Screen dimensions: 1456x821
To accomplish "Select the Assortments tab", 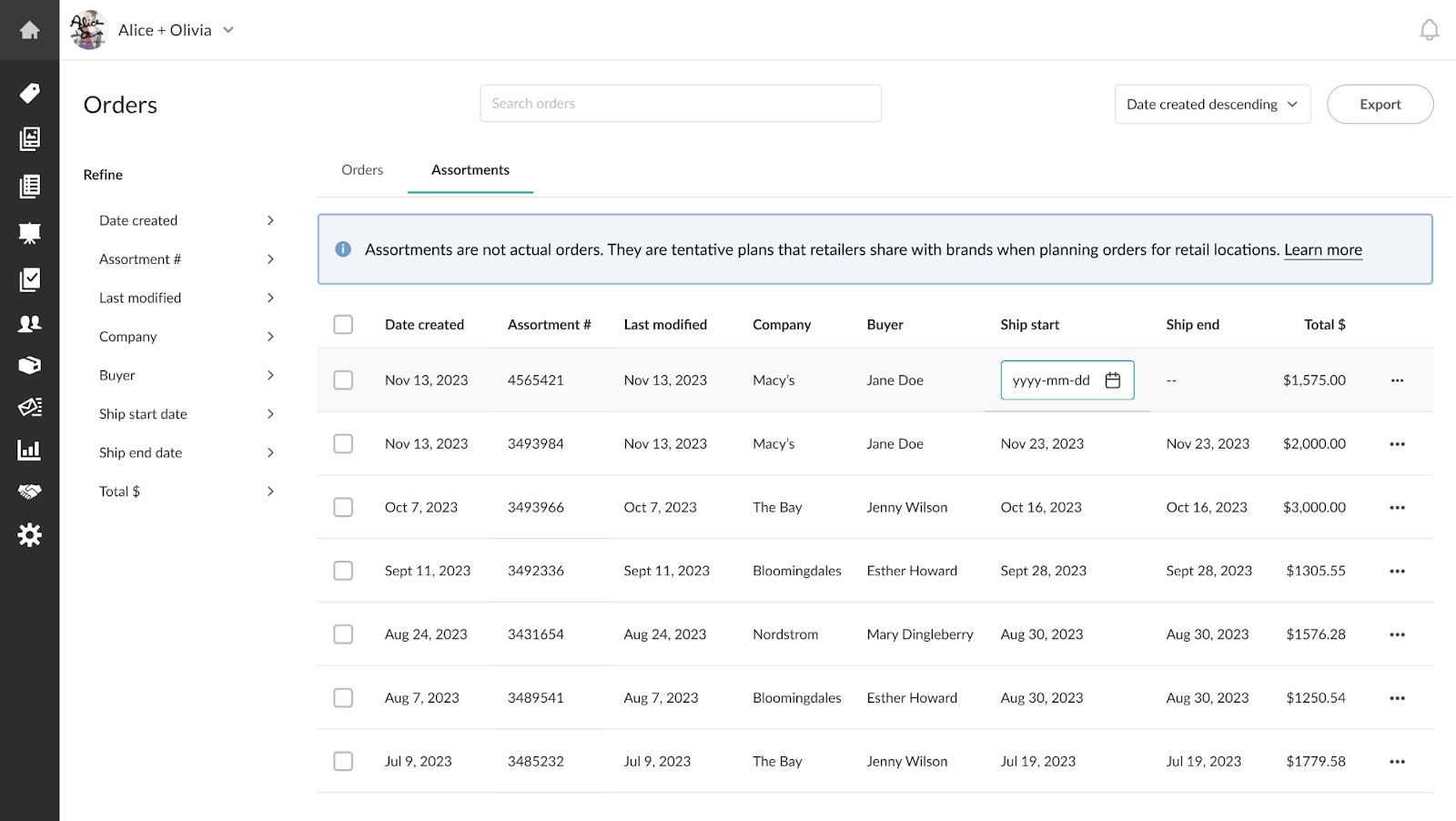I will coord(470,170).
